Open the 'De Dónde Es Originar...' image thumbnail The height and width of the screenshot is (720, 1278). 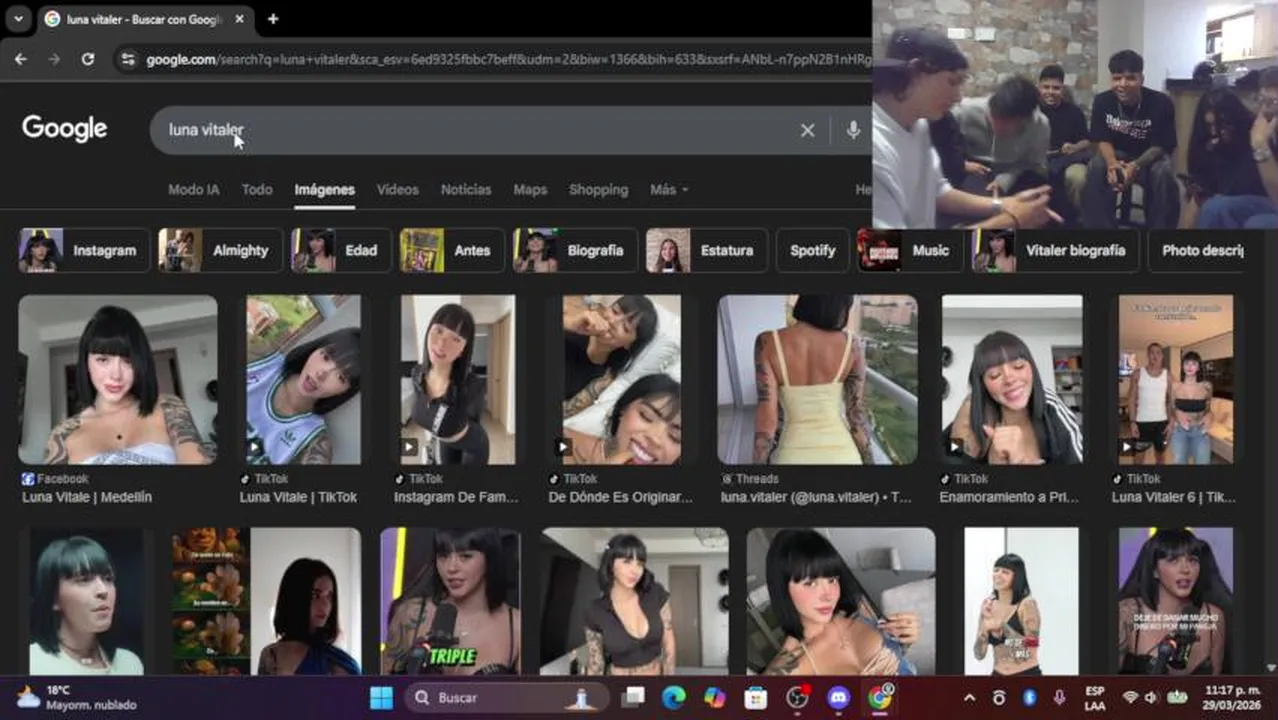pyautogui.click(x=622, y=380)
